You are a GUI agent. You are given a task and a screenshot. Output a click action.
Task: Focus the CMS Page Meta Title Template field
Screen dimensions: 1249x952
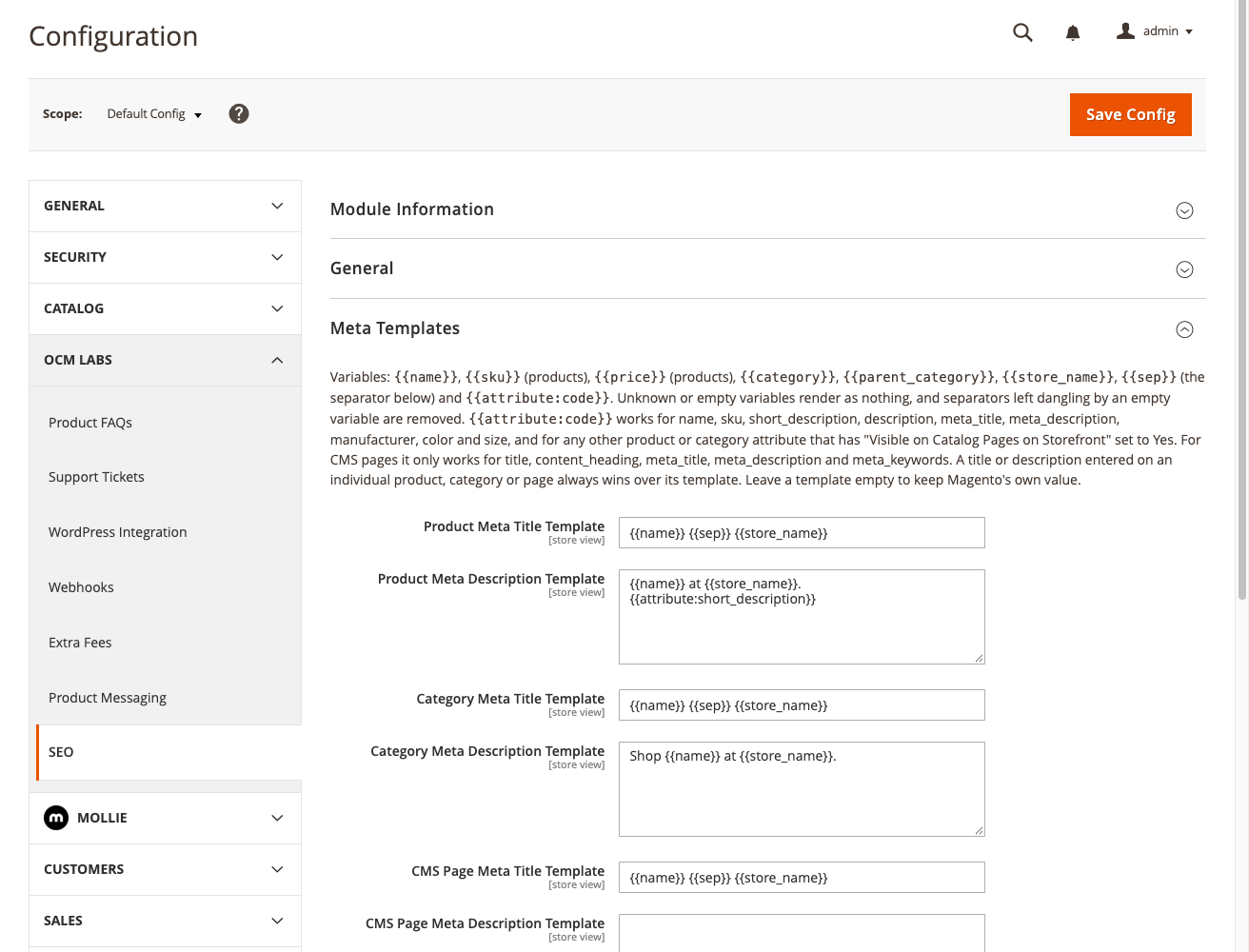point(802,878)
